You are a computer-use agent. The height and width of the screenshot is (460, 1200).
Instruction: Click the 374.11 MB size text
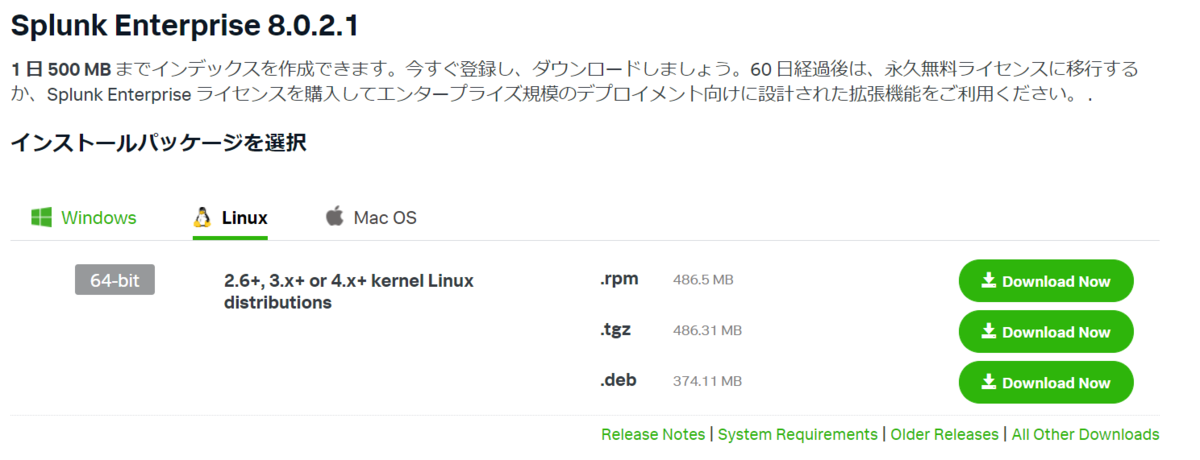707,381
